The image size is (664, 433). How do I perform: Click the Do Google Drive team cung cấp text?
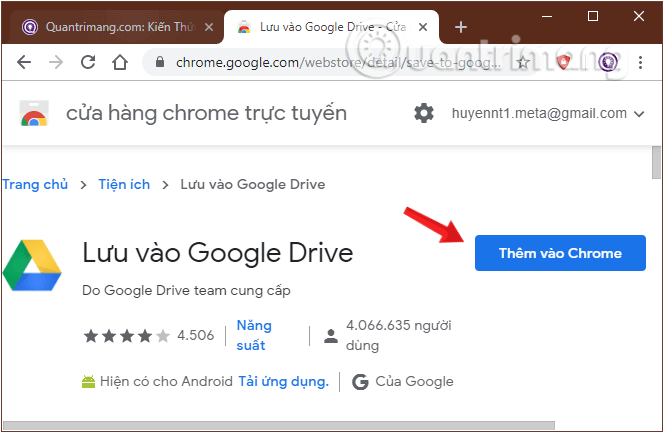[x=186, y=291]
